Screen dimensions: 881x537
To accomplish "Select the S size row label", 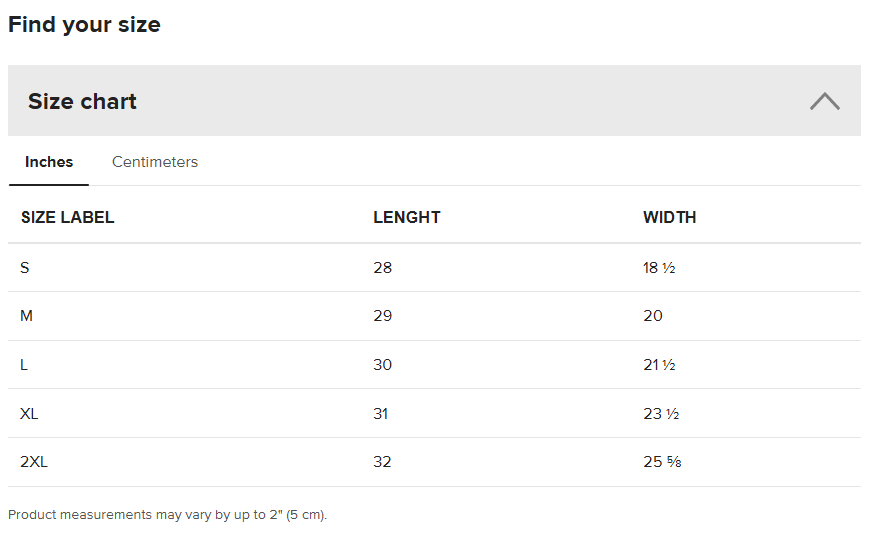I will (25, 267).
